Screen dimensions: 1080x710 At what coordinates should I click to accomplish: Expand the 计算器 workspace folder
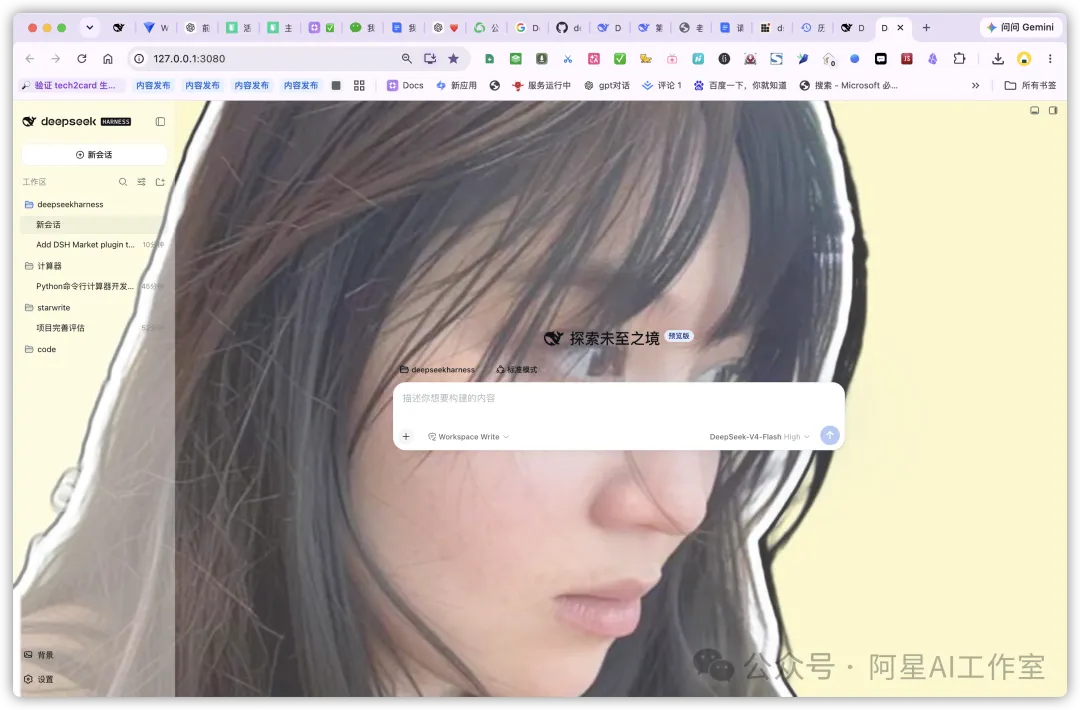(x=43, y=266)
